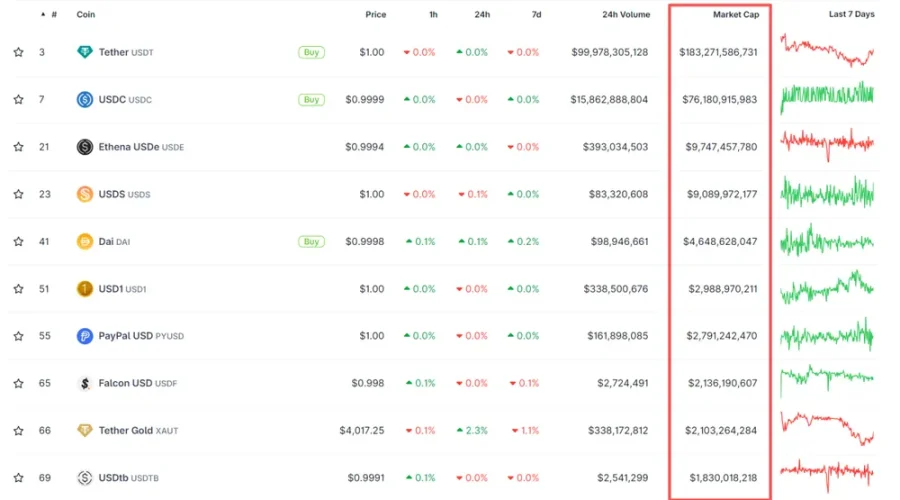
Task: Click the USD1 coin logo icon
Action: pyautogui.click(x=85, y=289)
